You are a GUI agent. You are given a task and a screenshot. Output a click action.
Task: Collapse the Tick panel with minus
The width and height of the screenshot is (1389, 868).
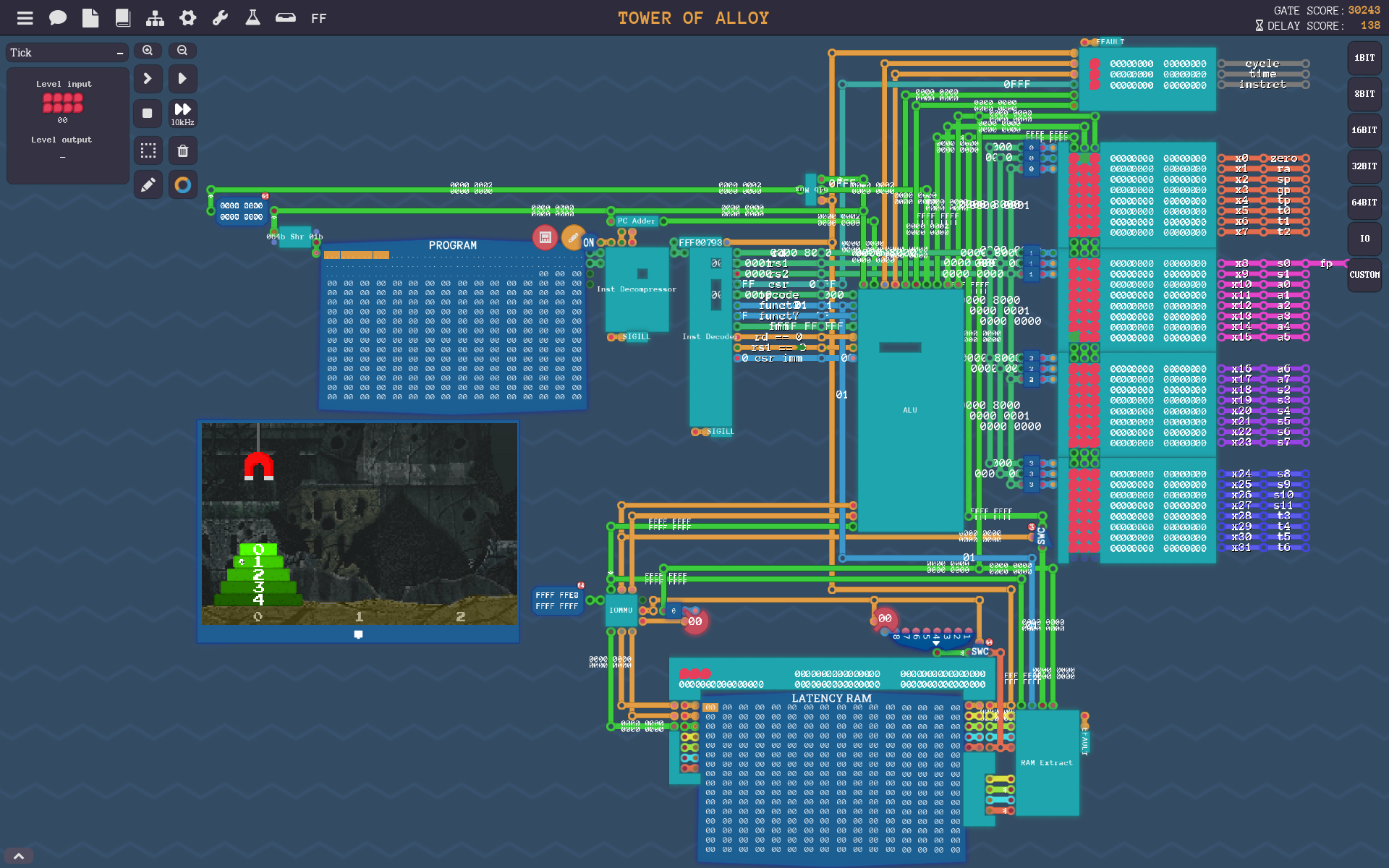[120, 53]
